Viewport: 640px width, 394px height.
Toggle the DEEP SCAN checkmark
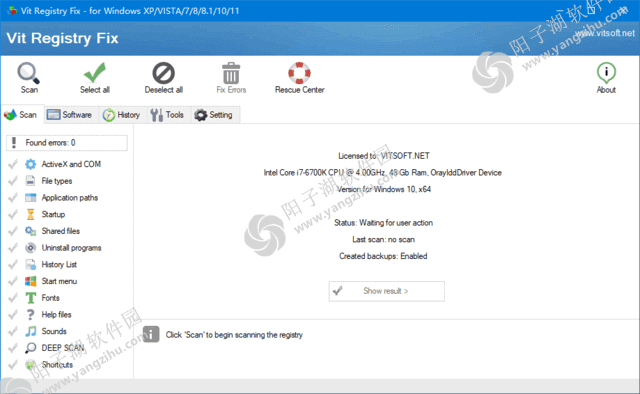(13, 348)
